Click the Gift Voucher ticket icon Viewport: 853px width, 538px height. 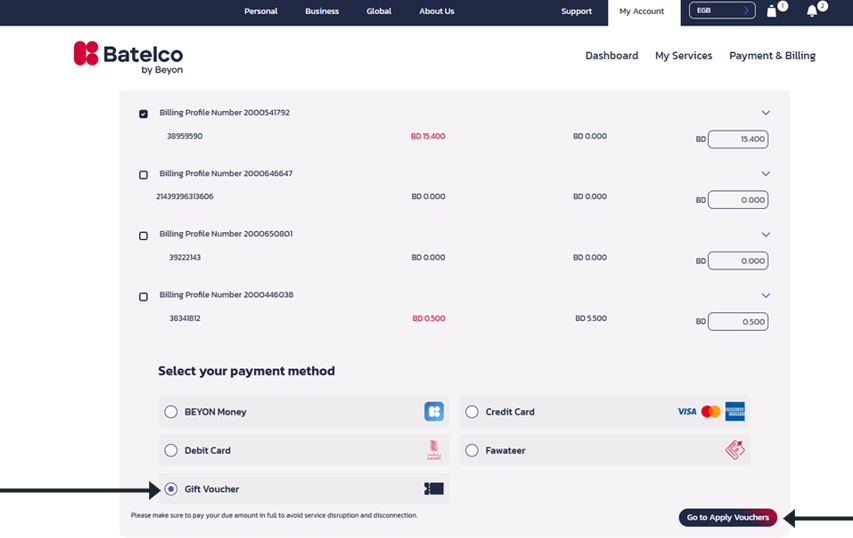434,488
